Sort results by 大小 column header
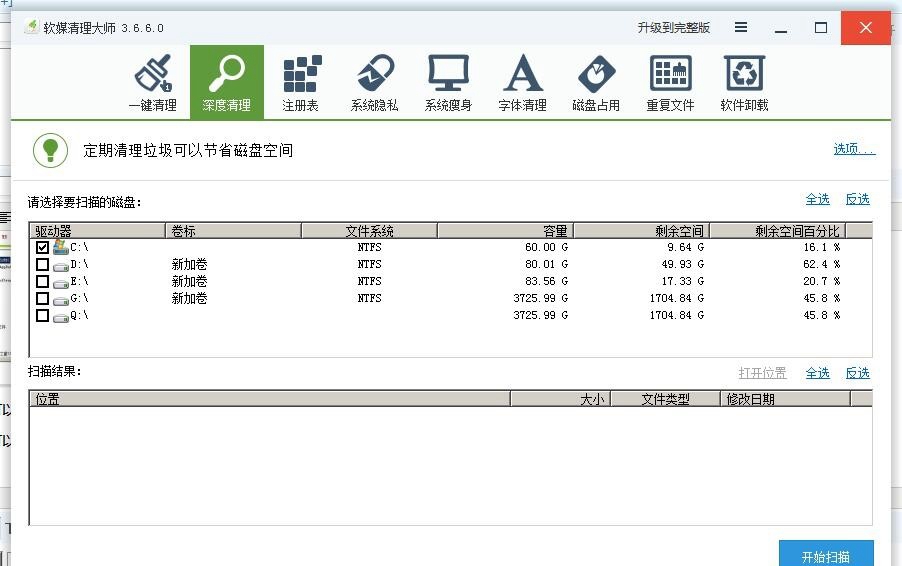902x566 pixels. (x=560, y=399)
